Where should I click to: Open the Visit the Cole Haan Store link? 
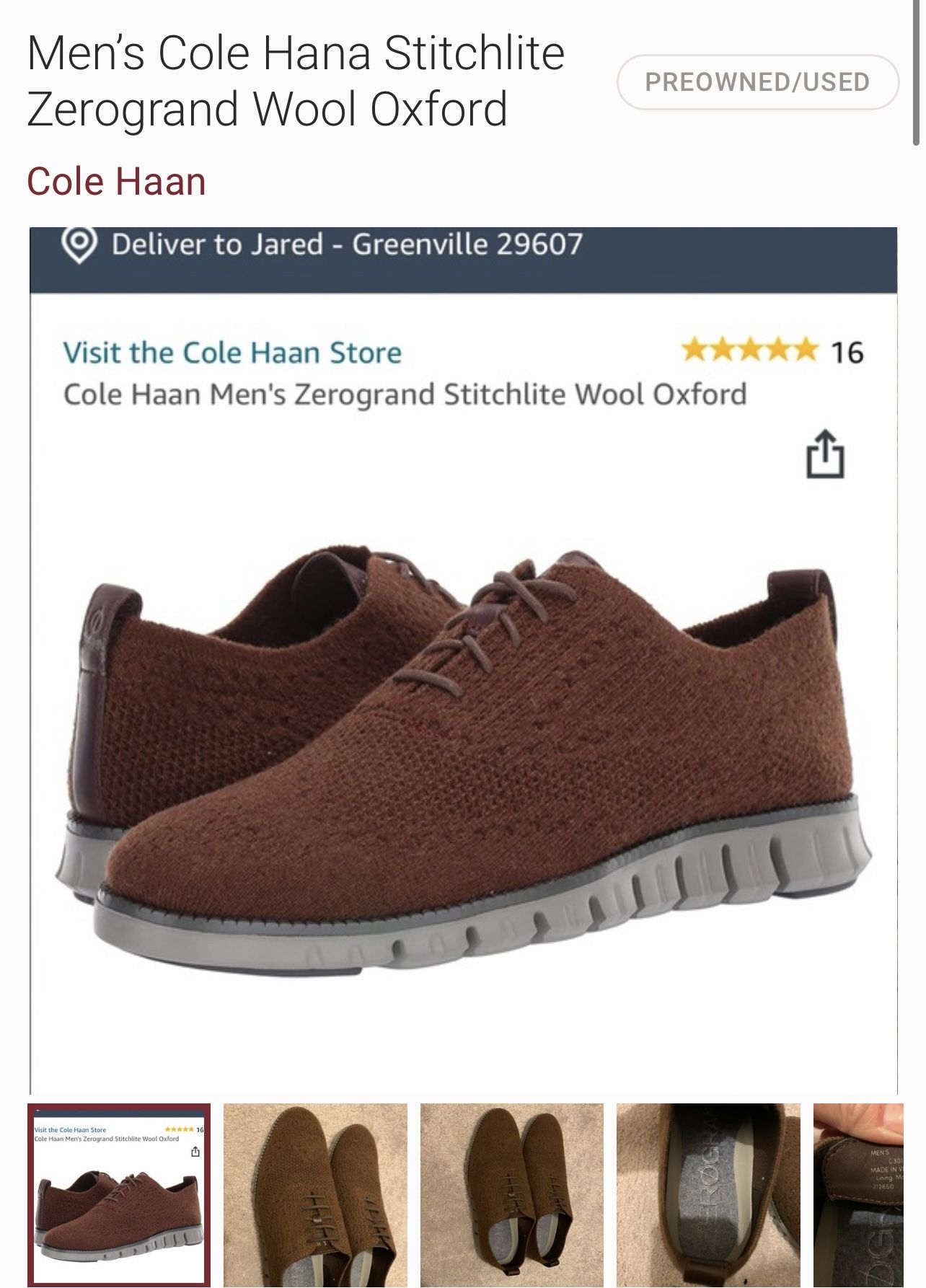tap(232, 353)
